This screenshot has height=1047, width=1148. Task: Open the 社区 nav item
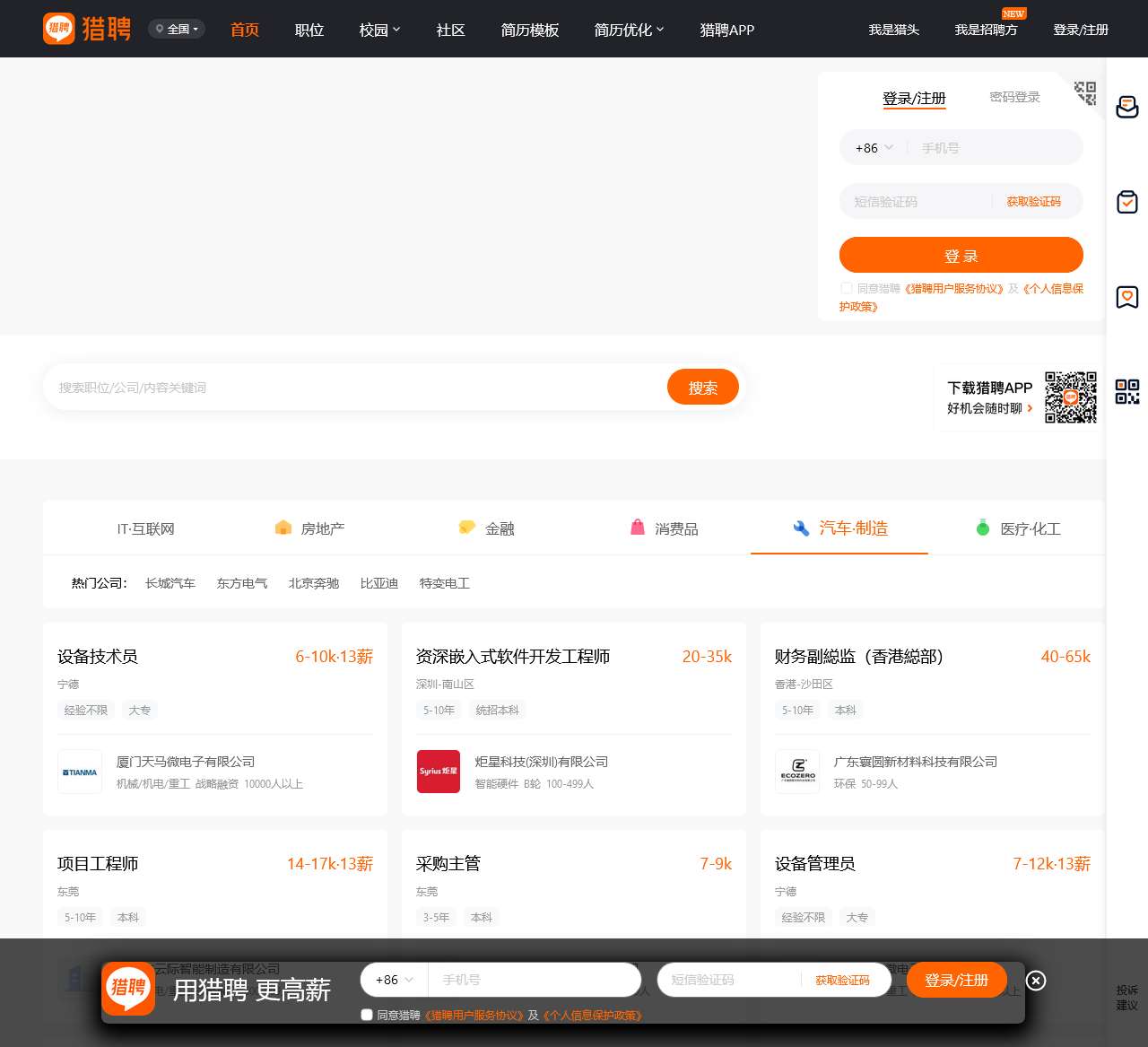click(450, 30)
